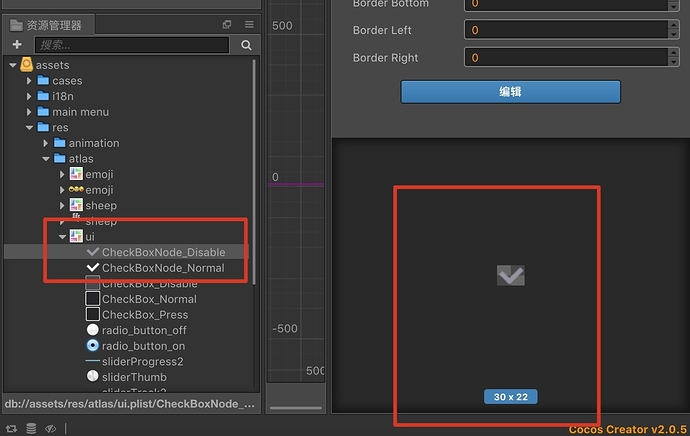
Task: Expand the cases folder
Action: (x=29, y=81)
